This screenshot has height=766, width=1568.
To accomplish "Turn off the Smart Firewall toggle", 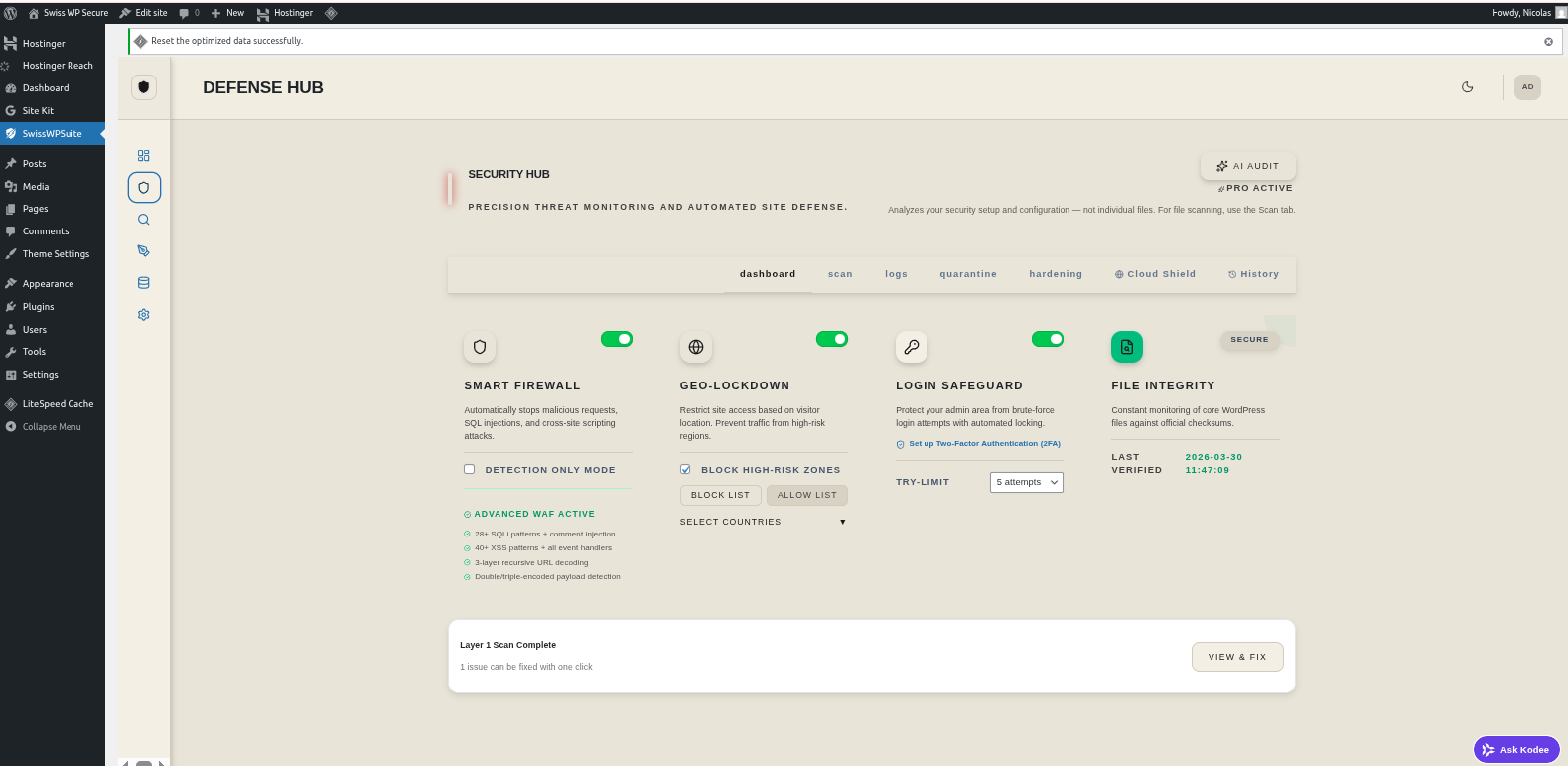I will [617, 339].
